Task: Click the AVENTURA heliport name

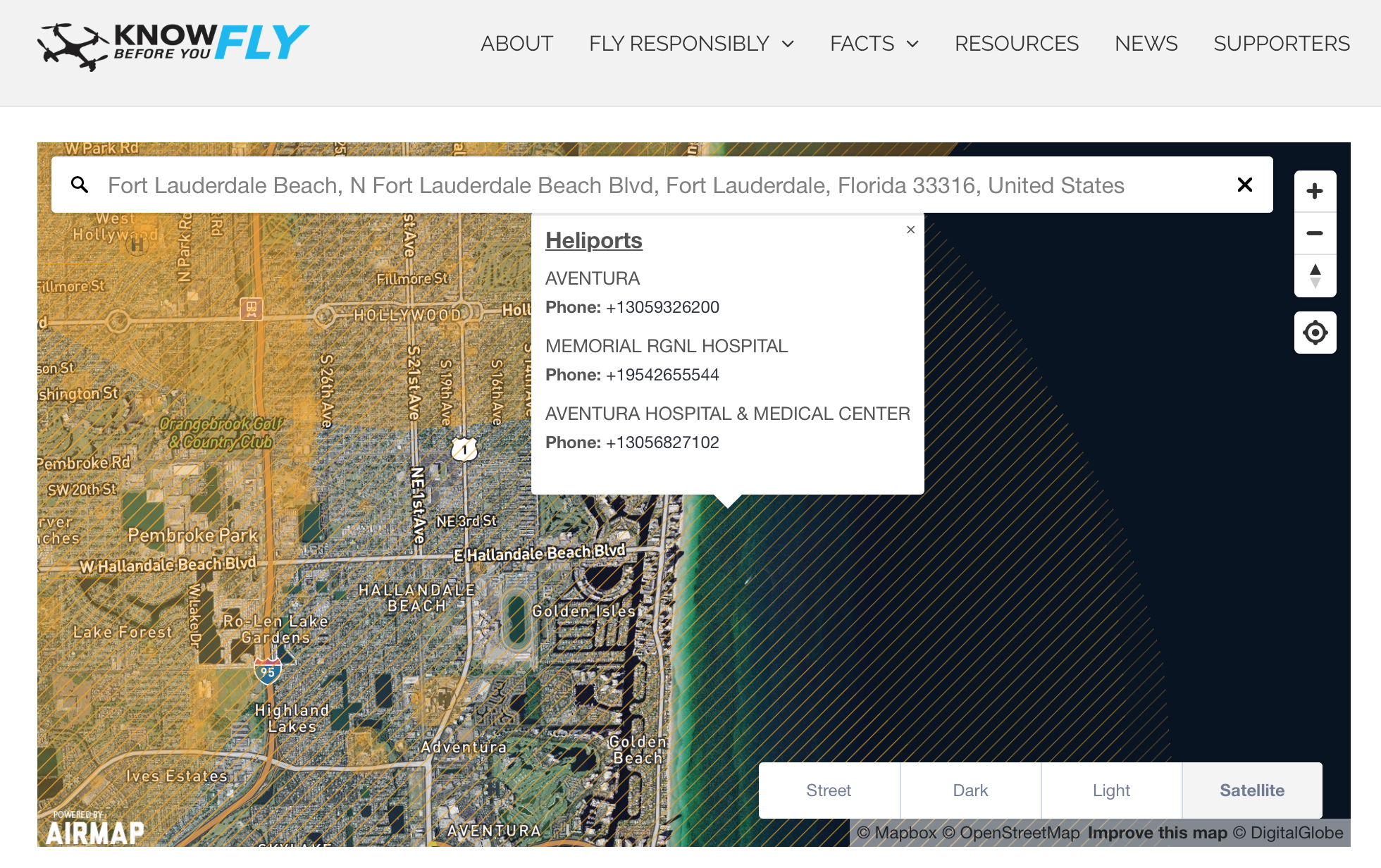Action: tap(593, 278)
